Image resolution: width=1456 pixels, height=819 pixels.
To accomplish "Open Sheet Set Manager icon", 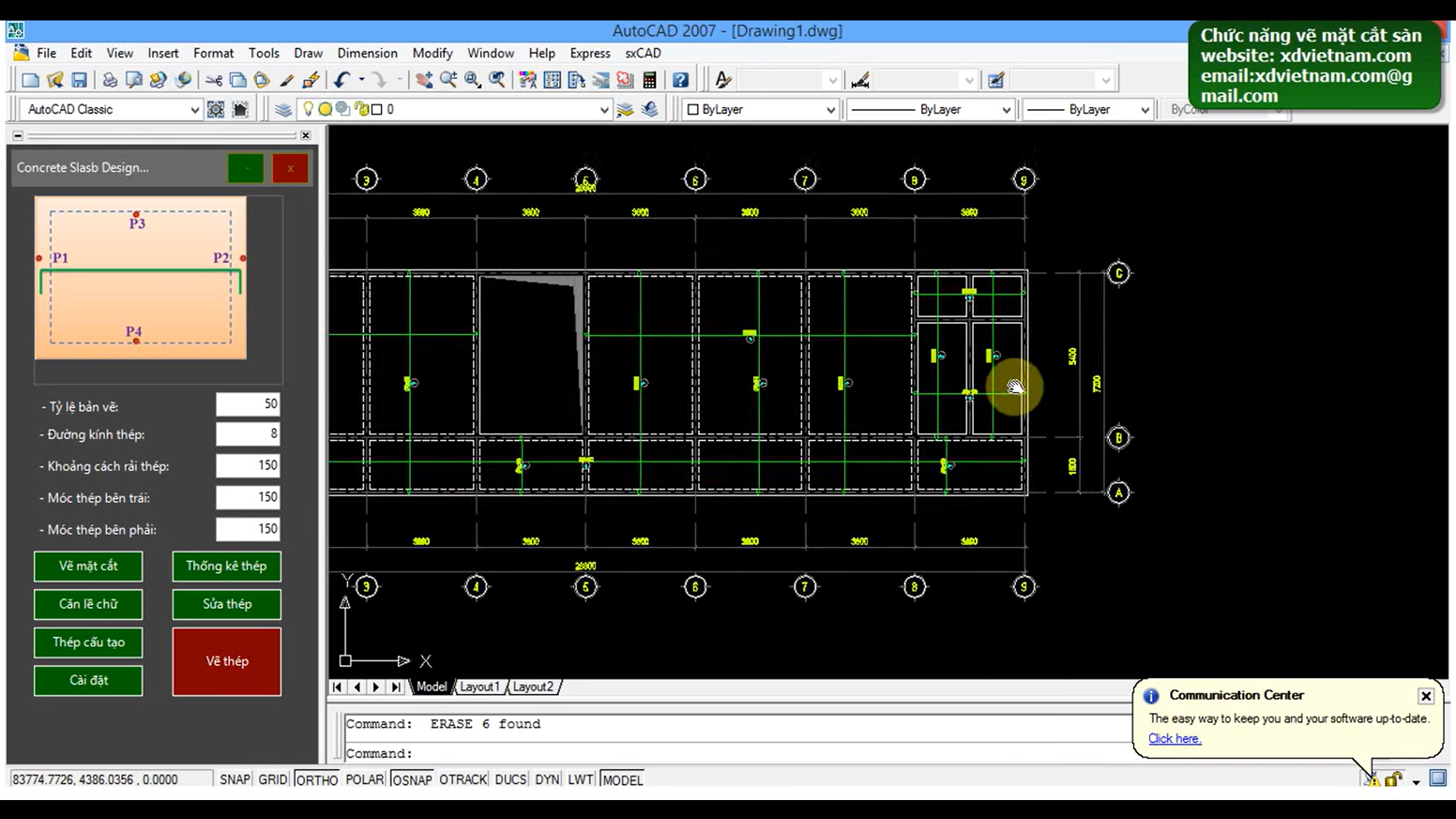I will click(x=601, y=80).
